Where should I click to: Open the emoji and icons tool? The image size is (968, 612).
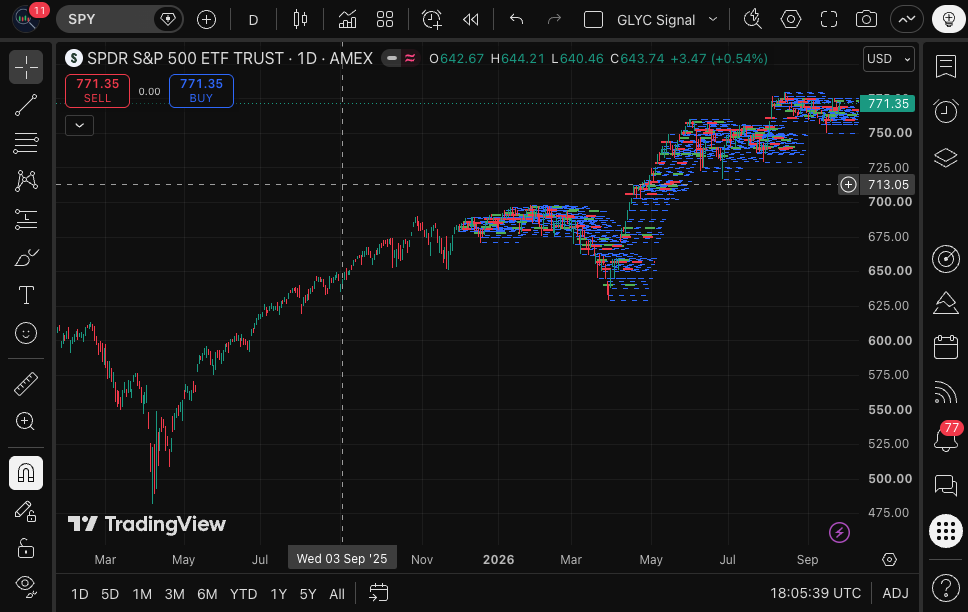[x=26, y=333]
